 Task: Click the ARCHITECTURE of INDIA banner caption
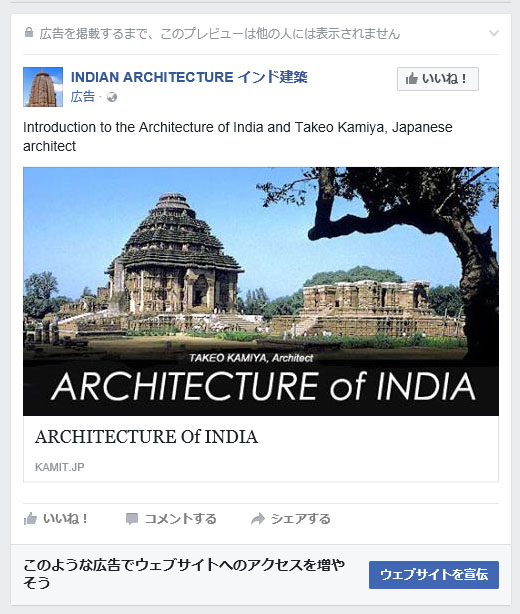pyautogui.click(x=263, y=387)
